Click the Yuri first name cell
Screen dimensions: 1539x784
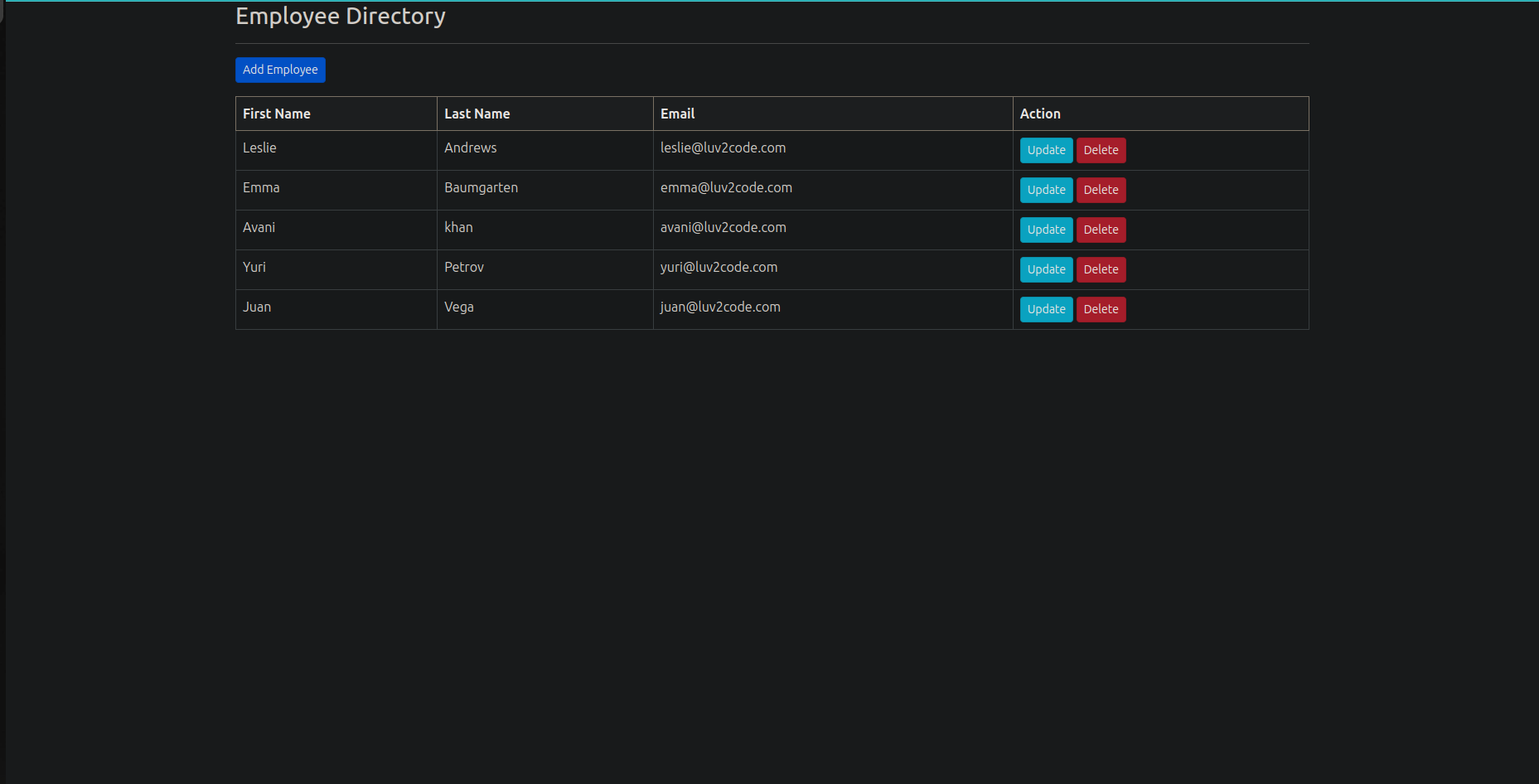[x=254, y=267]
